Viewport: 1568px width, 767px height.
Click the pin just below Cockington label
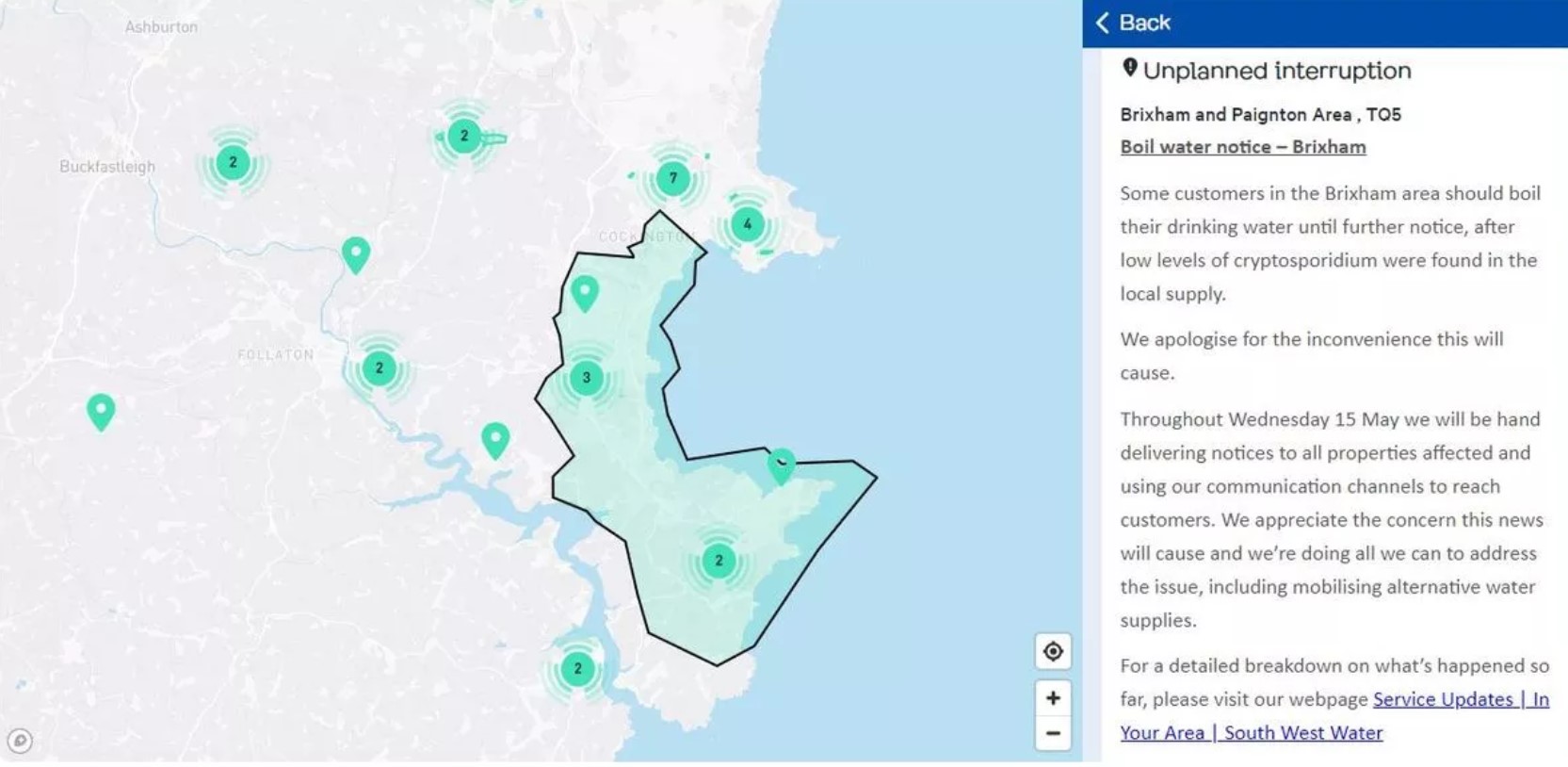tap(585, 292)
